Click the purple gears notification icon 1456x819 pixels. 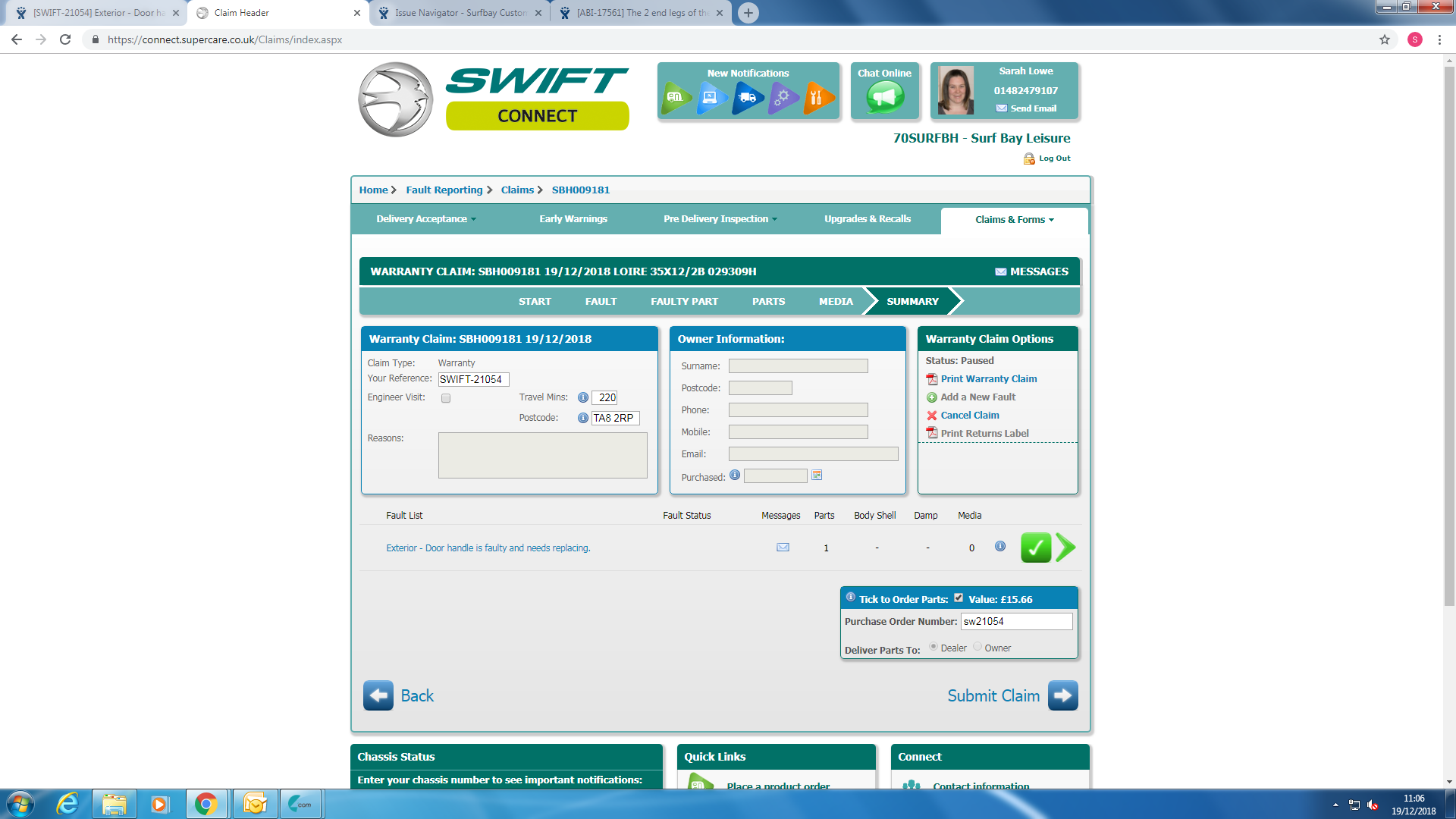tap(783, 98)
